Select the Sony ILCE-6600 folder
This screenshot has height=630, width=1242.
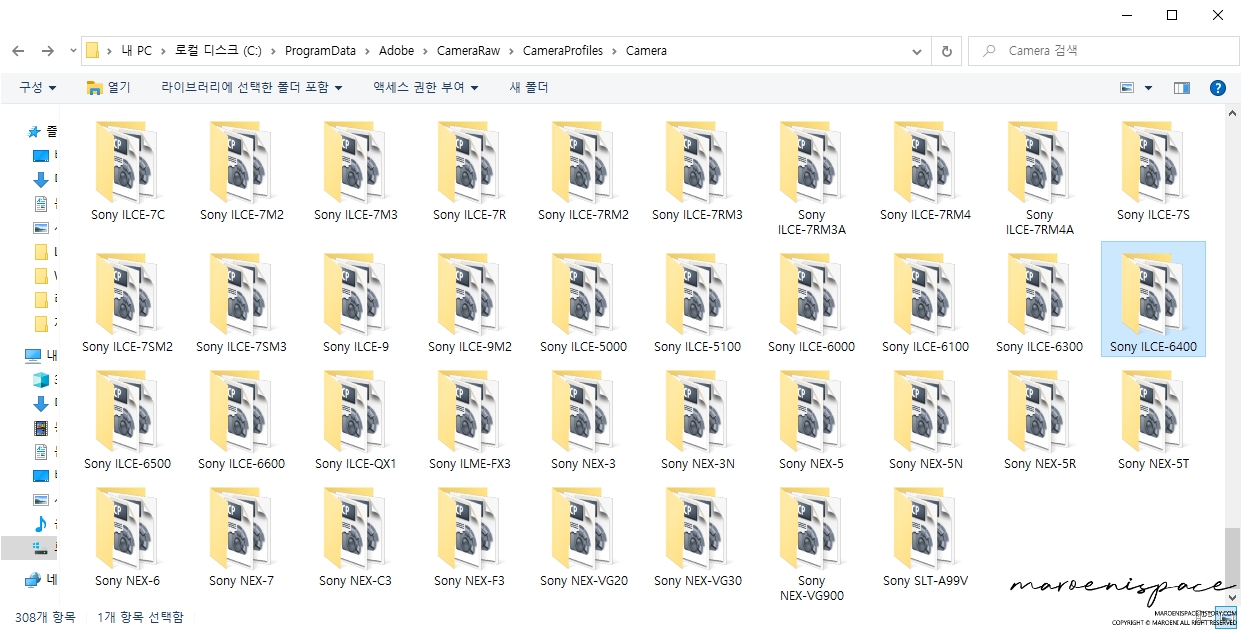[x=241, y=419]
